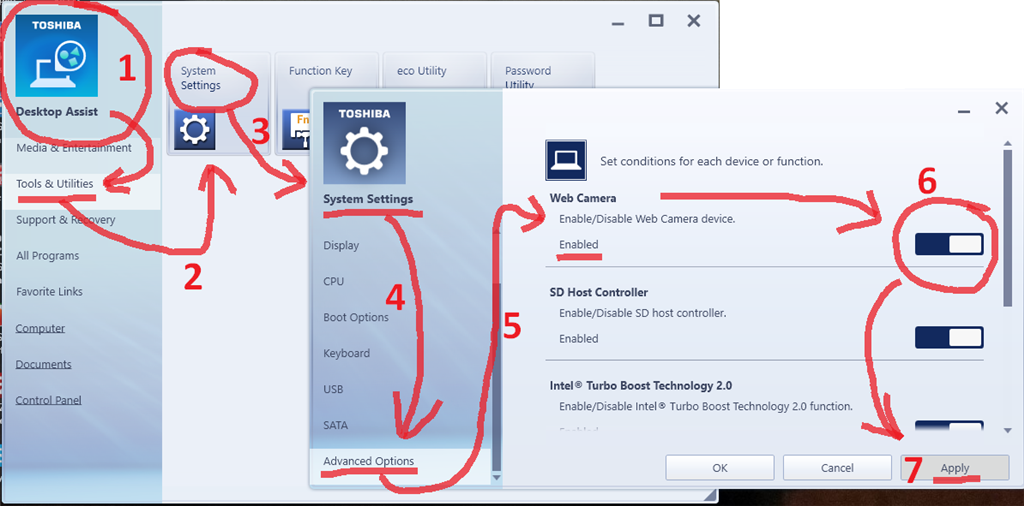Click 'Enable/Disable Web Camera device.' description
1024x506 pixels.
pos(647,219)
